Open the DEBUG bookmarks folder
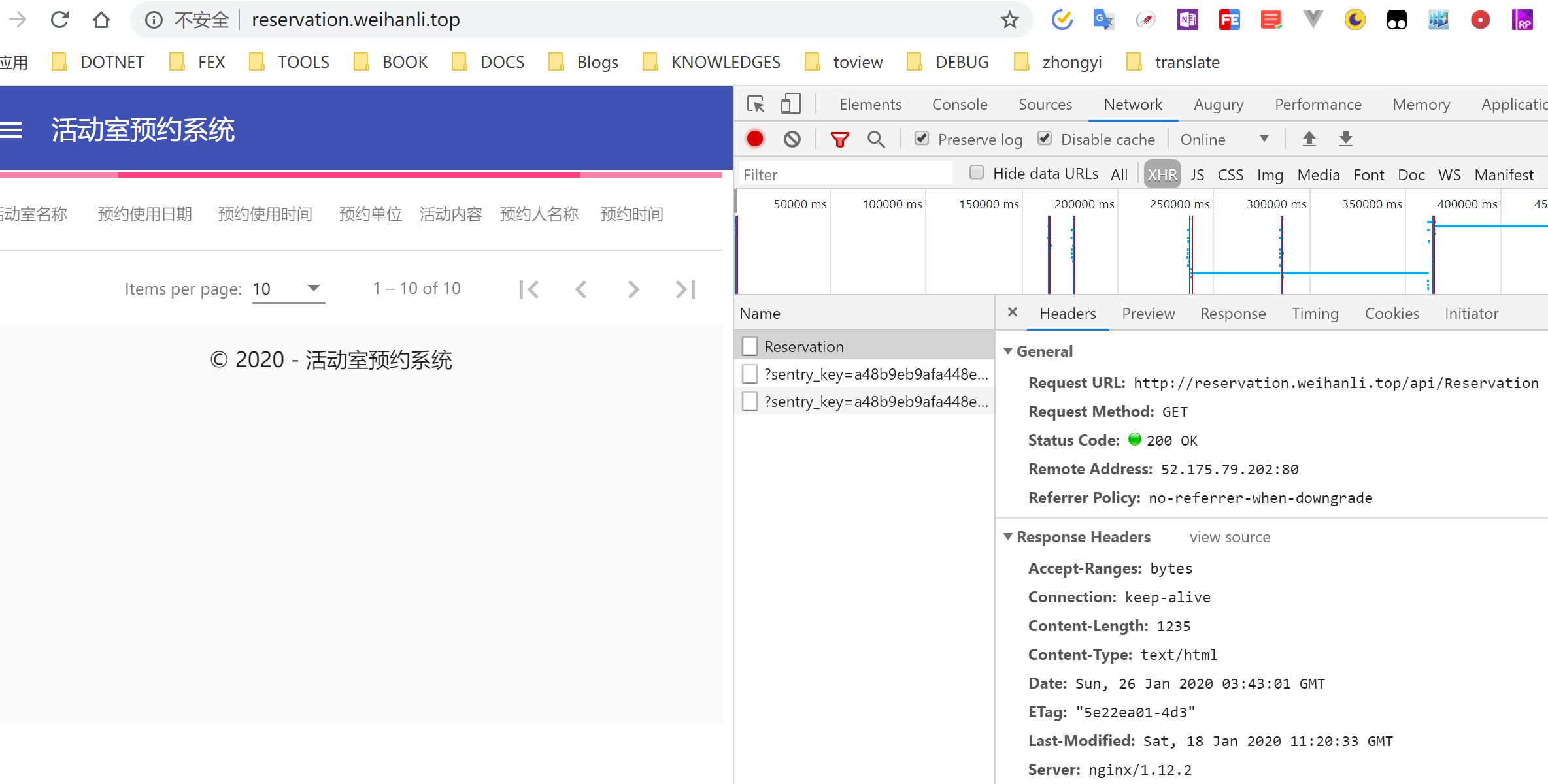 [x=949, y=62]
